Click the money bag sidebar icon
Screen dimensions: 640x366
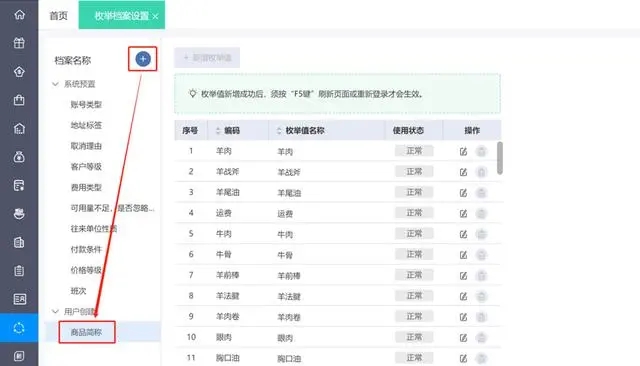(x=19, y=157)
